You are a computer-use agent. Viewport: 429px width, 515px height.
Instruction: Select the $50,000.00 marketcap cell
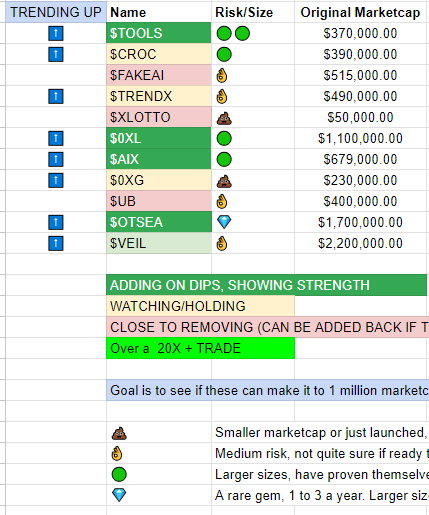pyautogui.click(x=360, y=117)
